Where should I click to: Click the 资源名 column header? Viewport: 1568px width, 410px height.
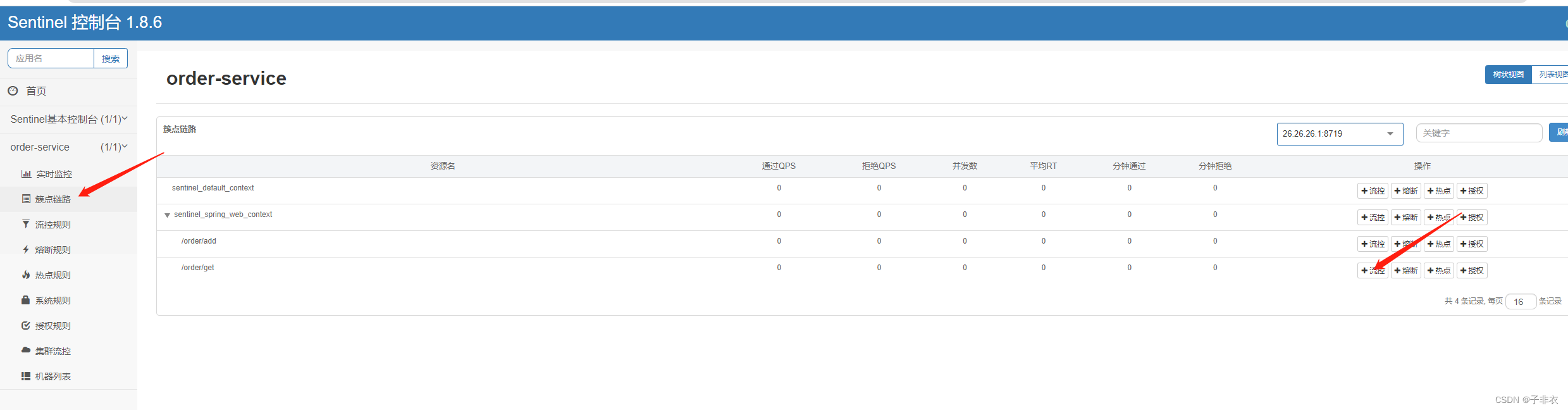pos(443,166)
